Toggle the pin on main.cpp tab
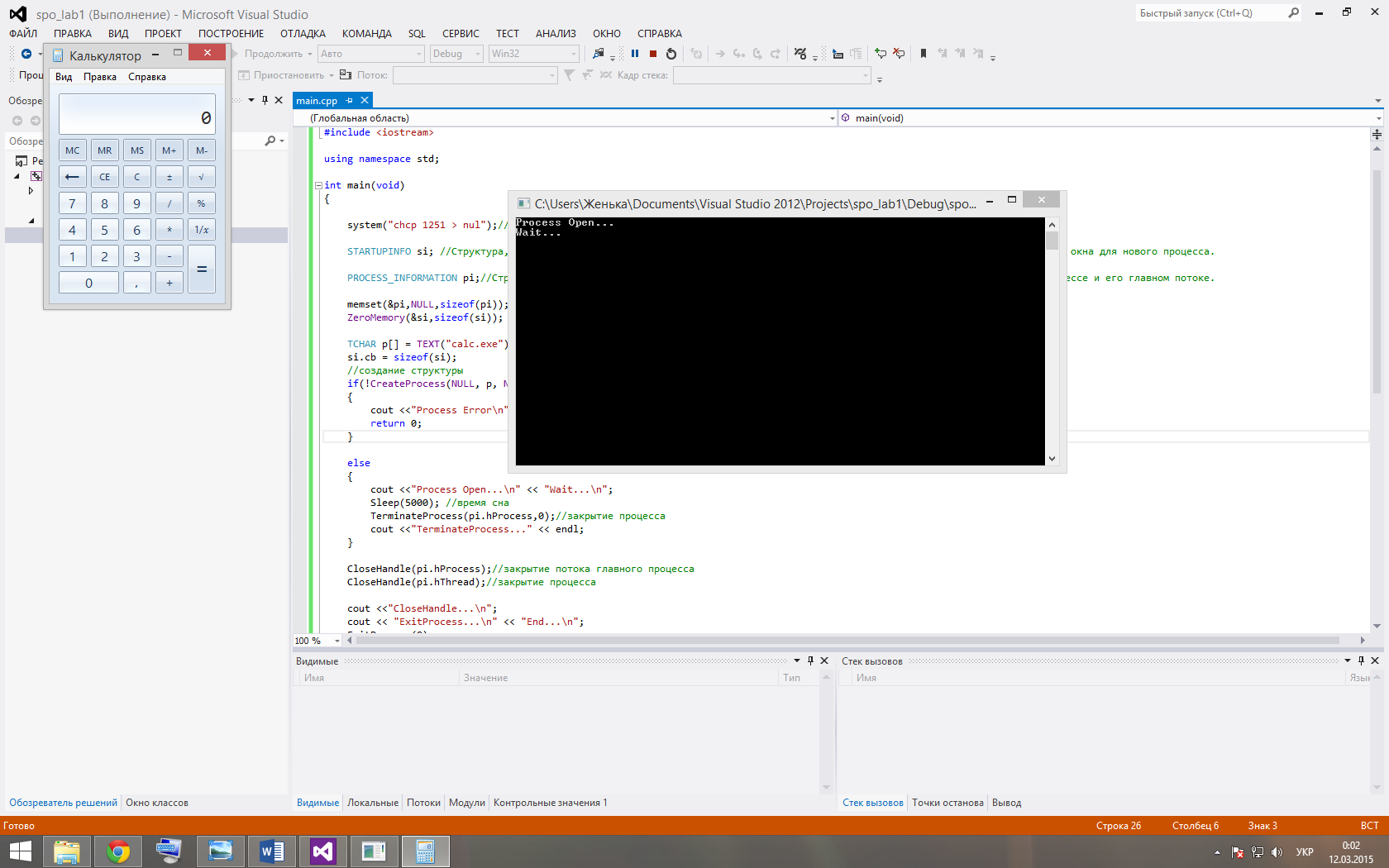This screenshot has height=868, width=1389. (350, 101)
